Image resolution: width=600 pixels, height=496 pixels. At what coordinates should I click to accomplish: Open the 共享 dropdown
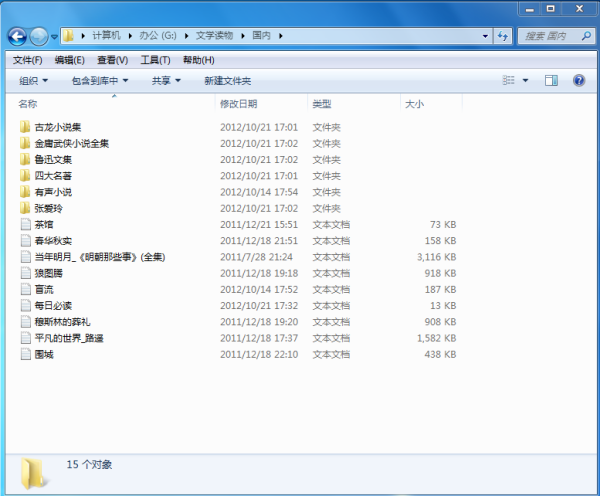[166, 81]
